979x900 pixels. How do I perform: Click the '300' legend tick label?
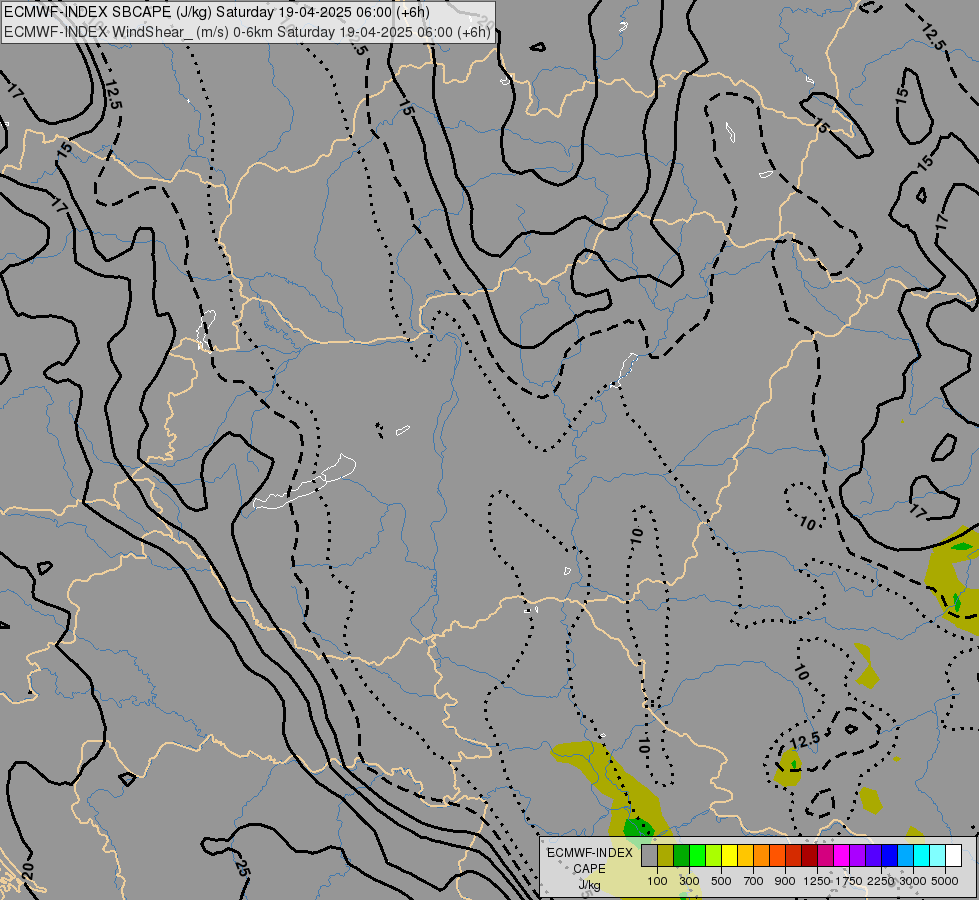pos(689,881)
